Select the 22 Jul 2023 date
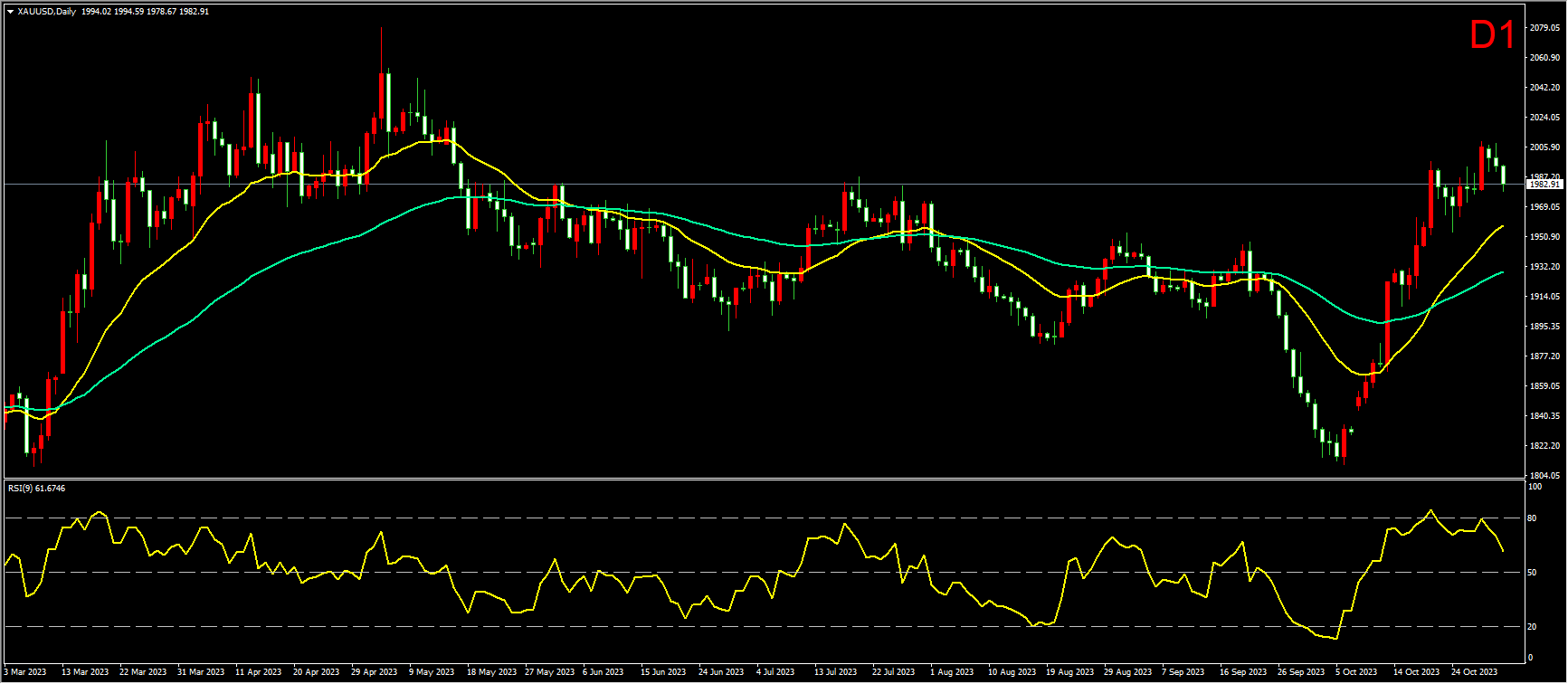Viewport: 1568px width, 684px height. click(894, 672)
